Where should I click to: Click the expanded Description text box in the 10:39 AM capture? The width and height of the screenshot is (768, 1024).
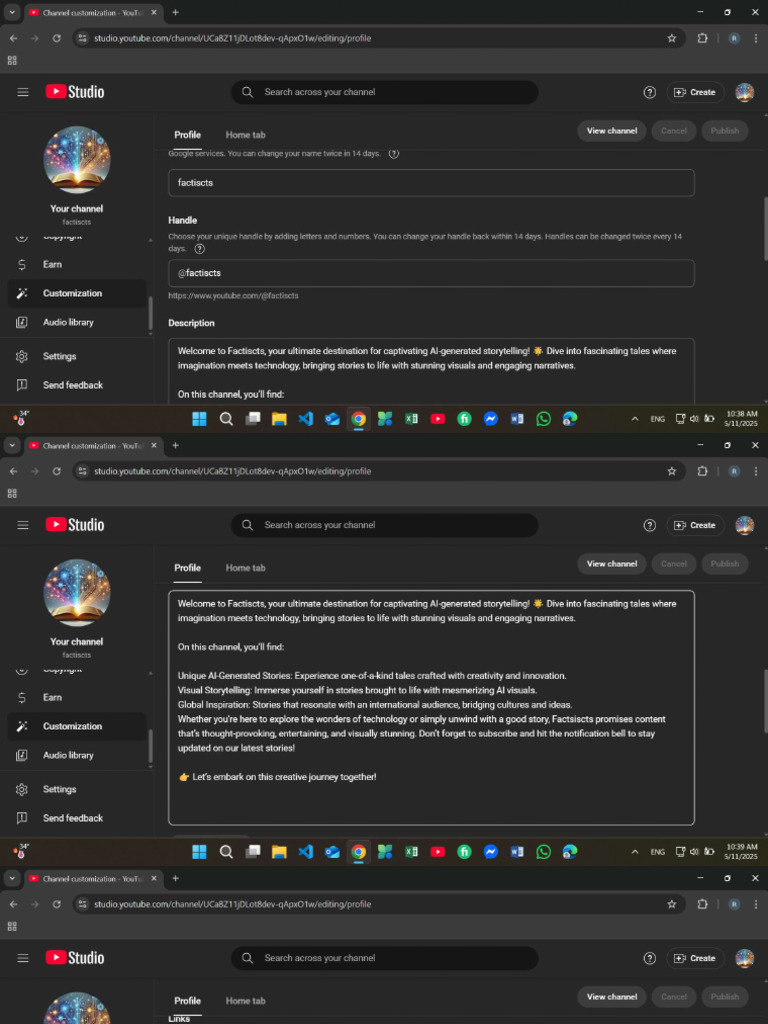tap(431, 708)
